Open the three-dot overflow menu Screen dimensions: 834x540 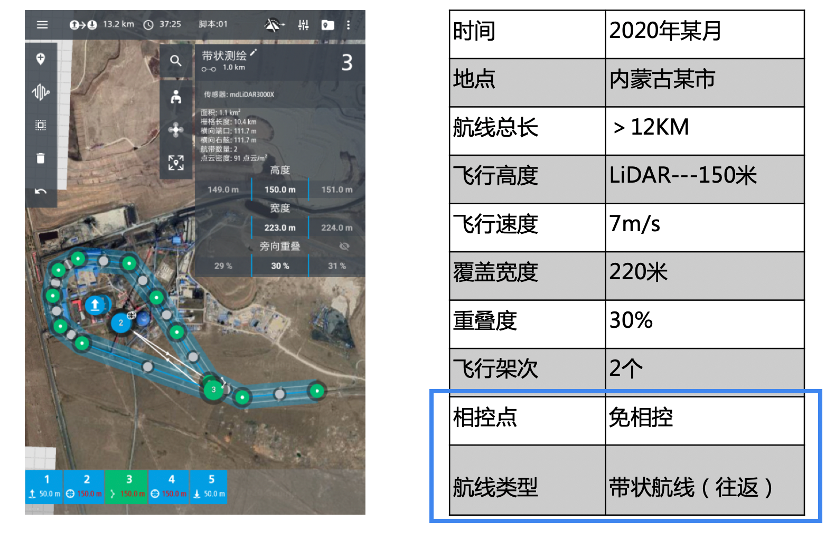348,24
